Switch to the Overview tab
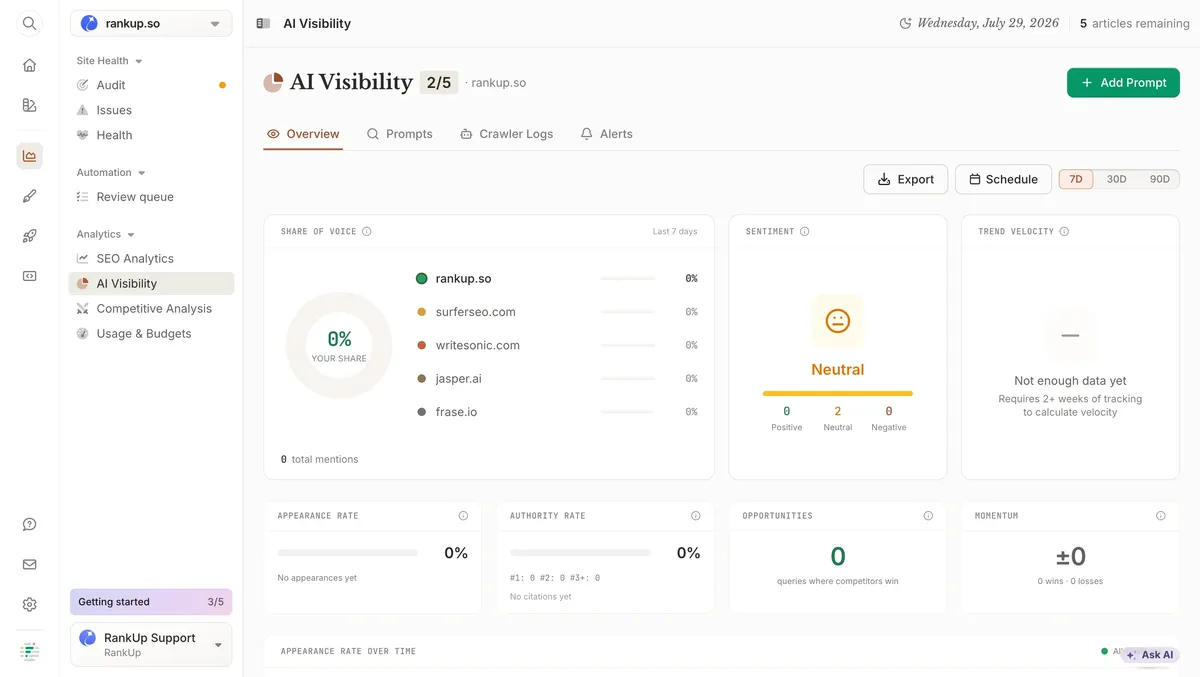 click(303, 134)
